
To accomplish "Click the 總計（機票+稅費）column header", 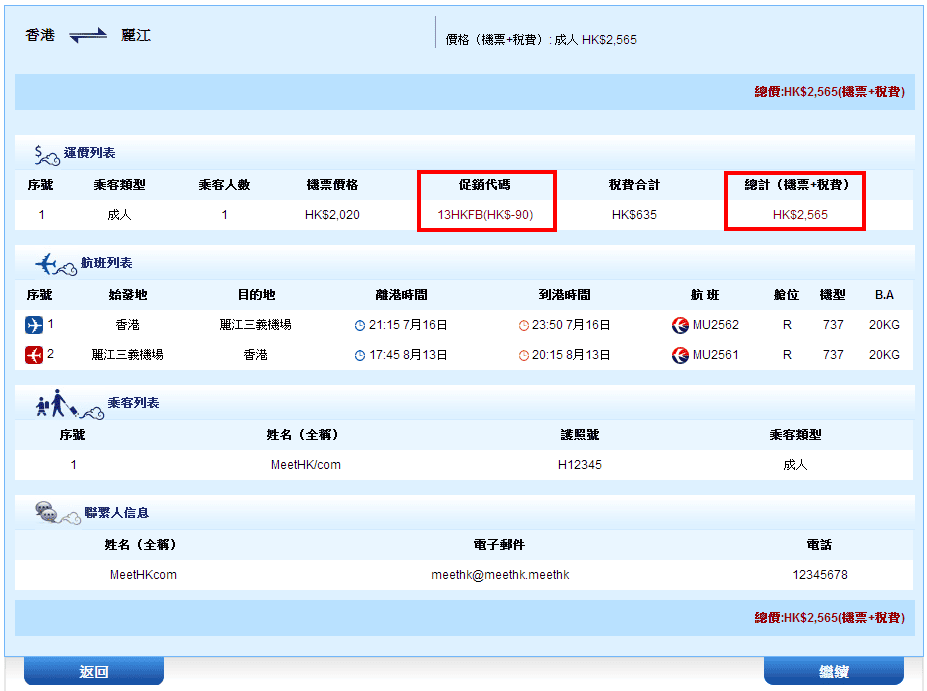I will click(x=795, y=185).
